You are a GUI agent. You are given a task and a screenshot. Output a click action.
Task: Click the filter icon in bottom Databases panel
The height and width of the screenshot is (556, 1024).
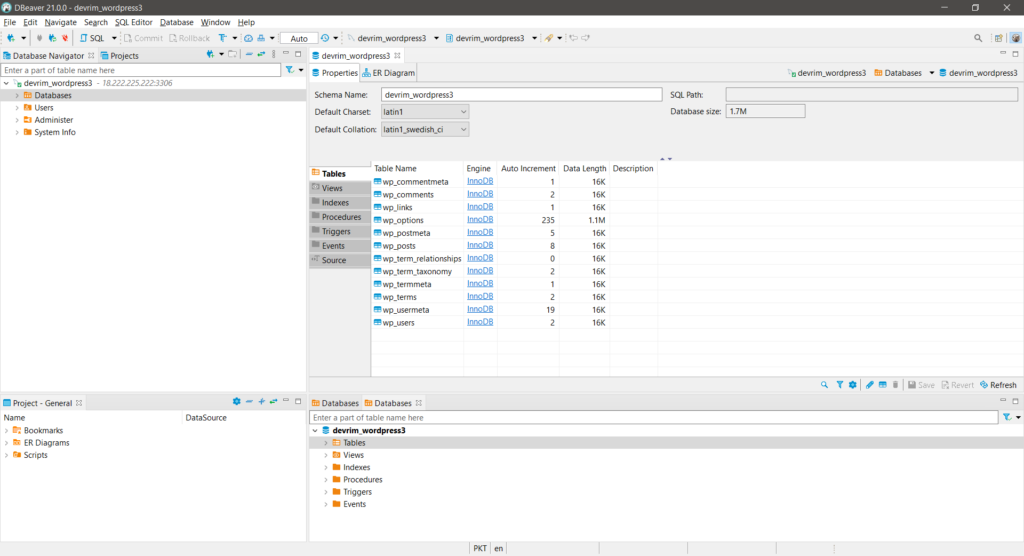point(1007,417)
